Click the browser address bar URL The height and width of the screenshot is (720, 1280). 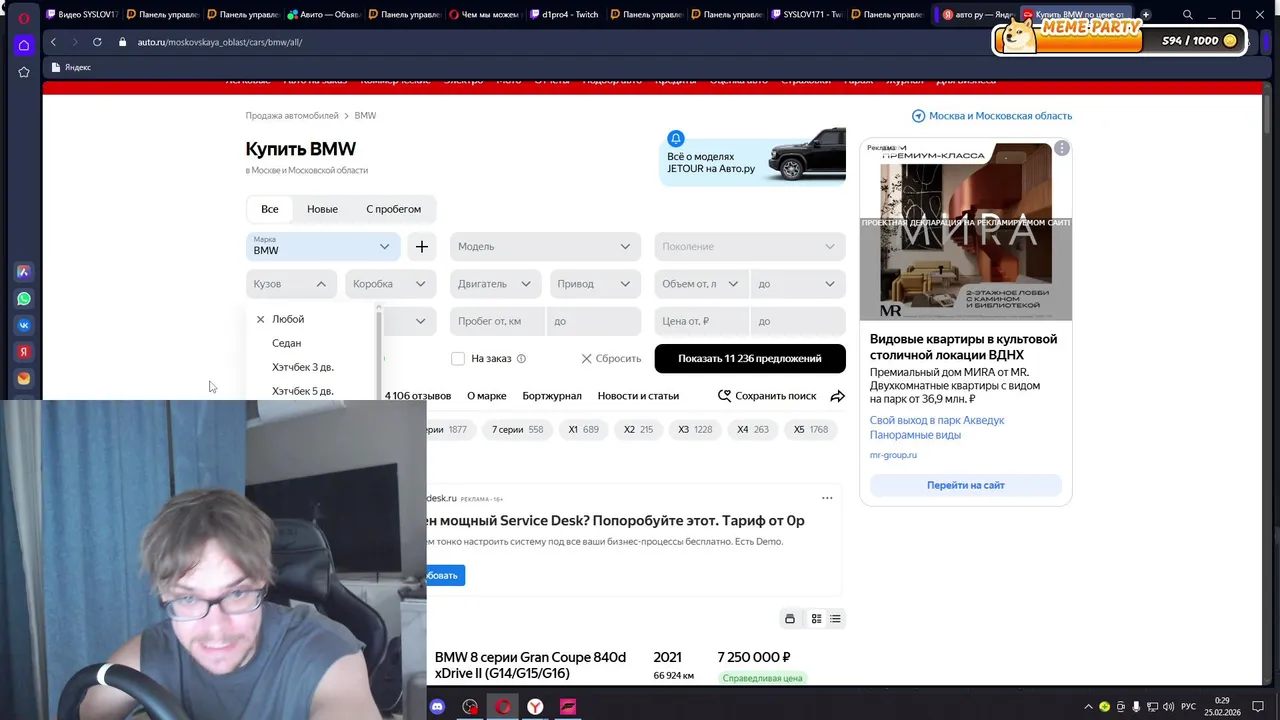click(x=220, y=42)
